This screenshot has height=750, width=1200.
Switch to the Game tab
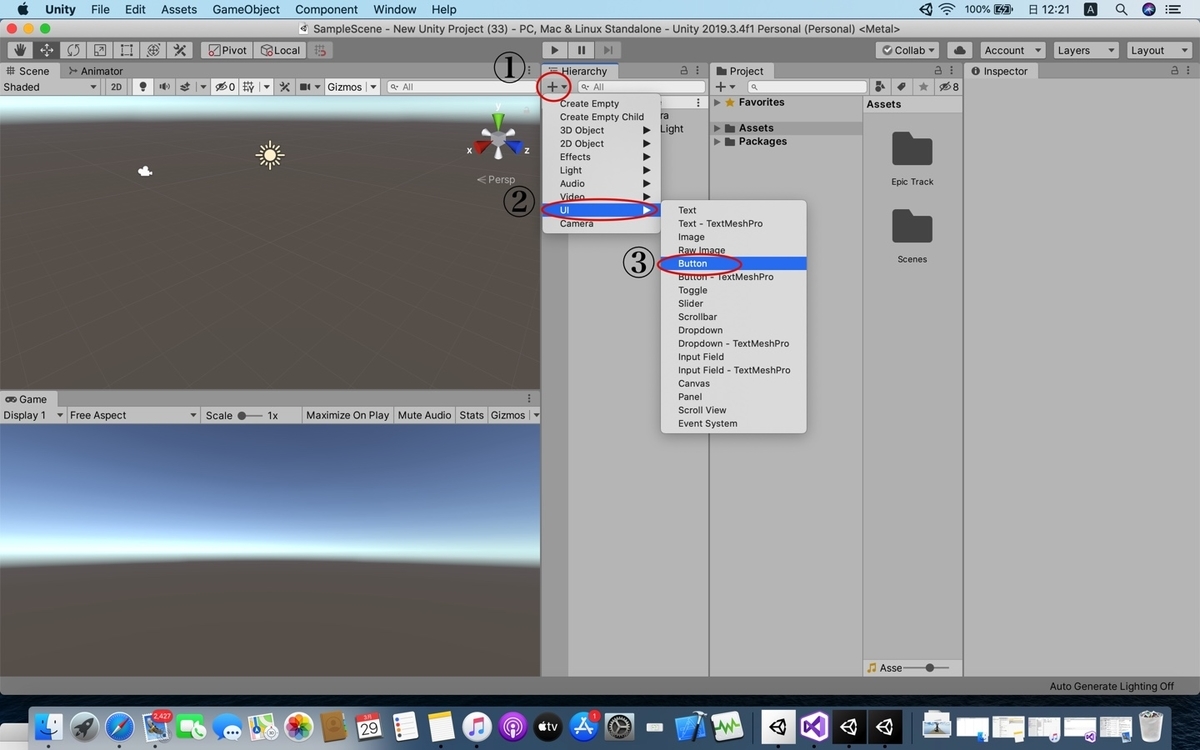(x=27, y=399)
